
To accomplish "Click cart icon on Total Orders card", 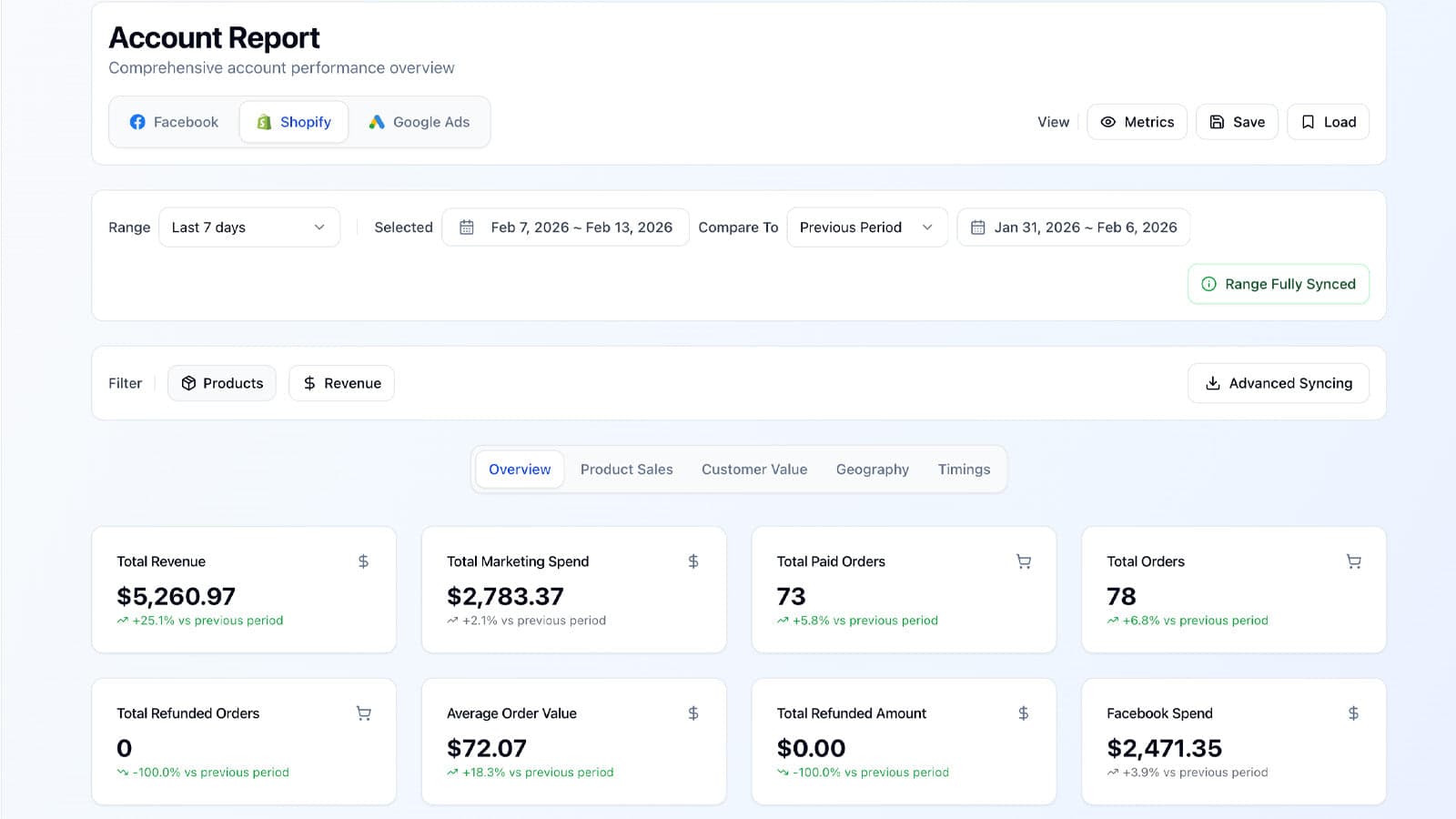I will [x=1354, y=561].
